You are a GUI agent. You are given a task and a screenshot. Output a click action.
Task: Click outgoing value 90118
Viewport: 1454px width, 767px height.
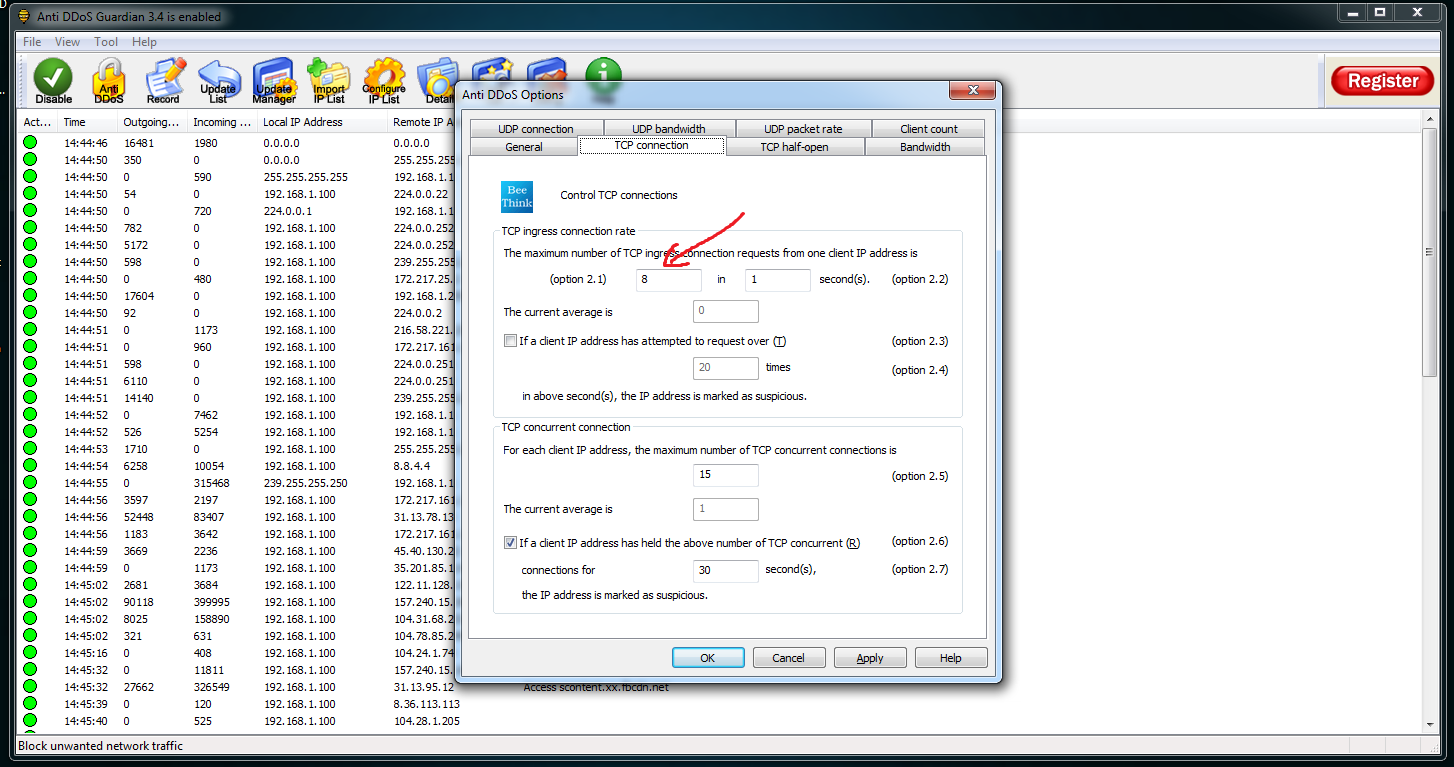140,602
